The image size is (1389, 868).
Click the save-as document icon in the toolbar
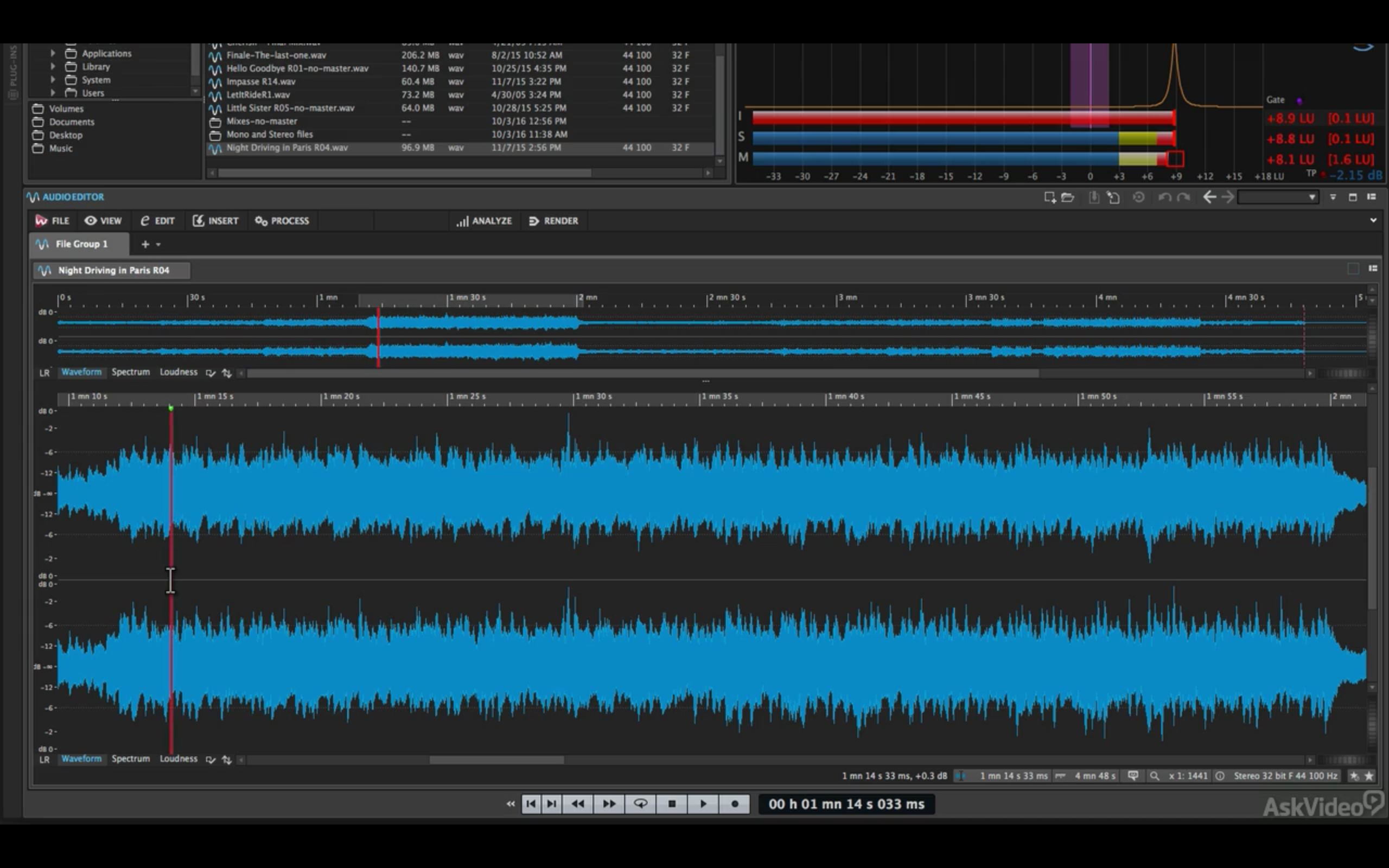pos(1113,197)
